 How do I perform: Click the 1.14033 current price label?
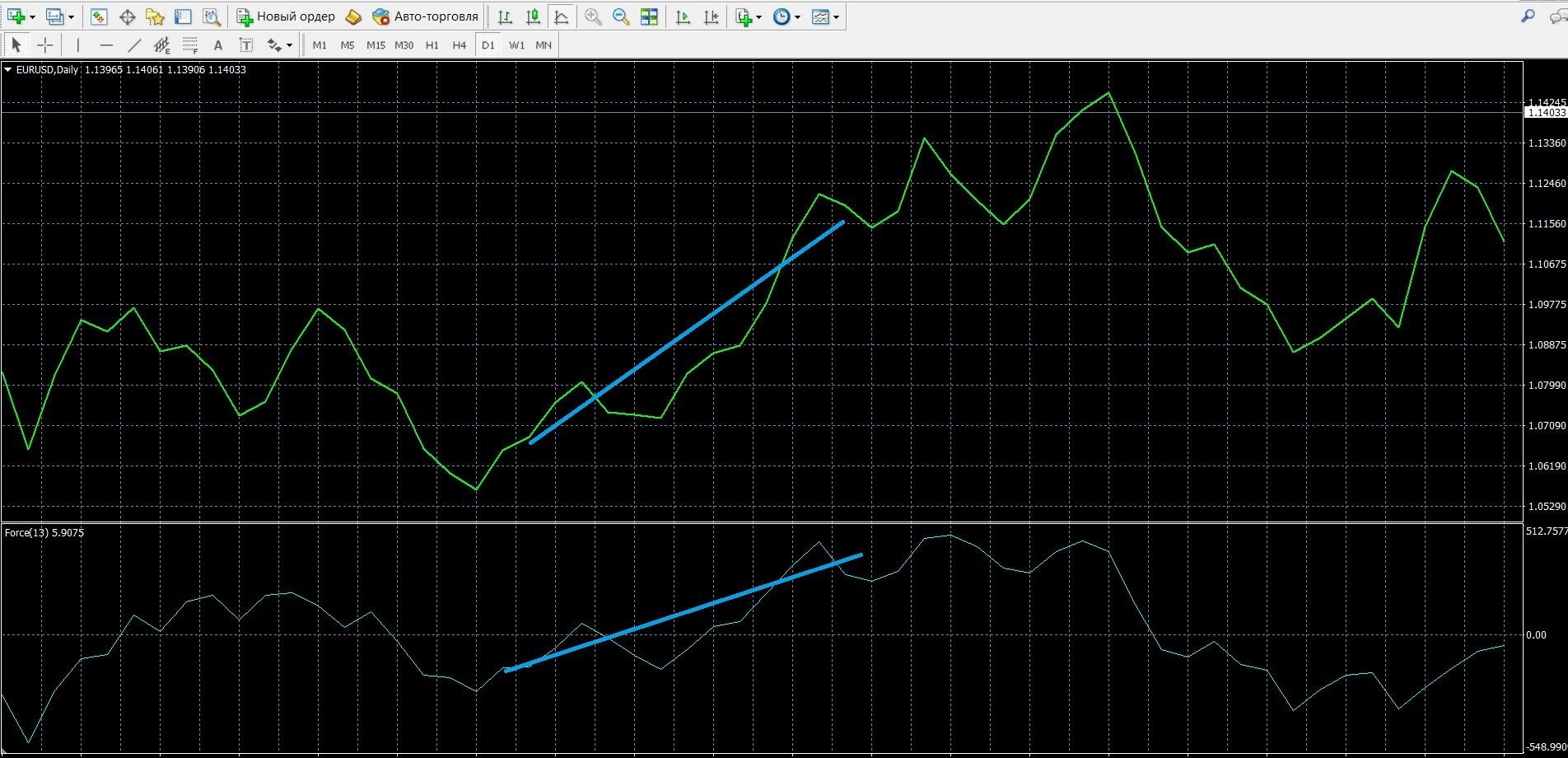point(1546,113)
